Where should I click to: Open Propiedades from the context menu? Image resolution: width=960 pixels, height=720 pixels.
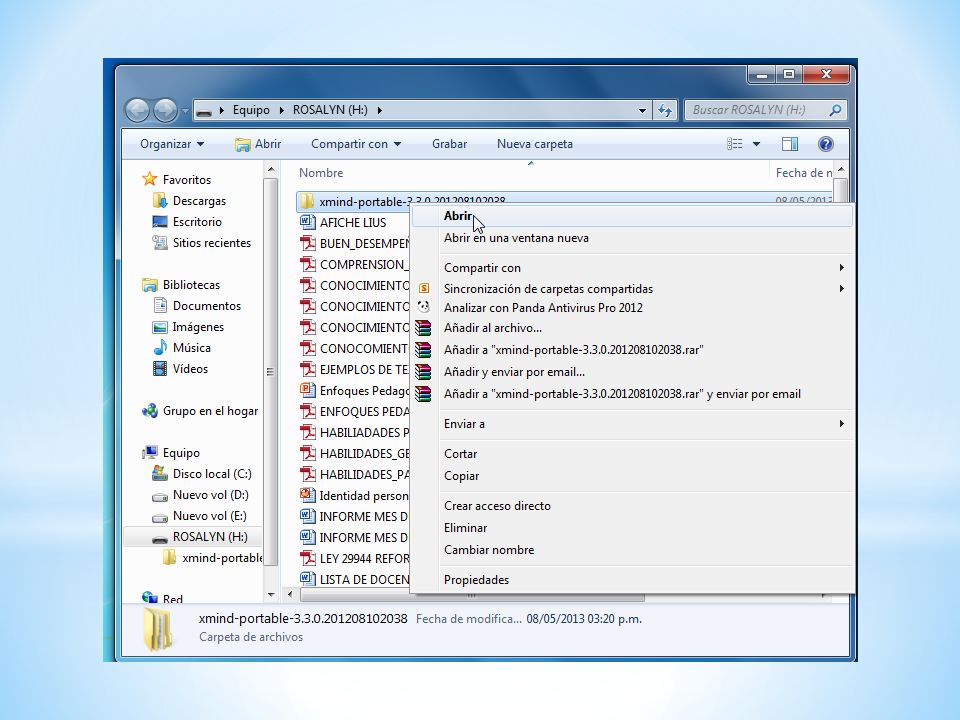[x=632, y=580]
